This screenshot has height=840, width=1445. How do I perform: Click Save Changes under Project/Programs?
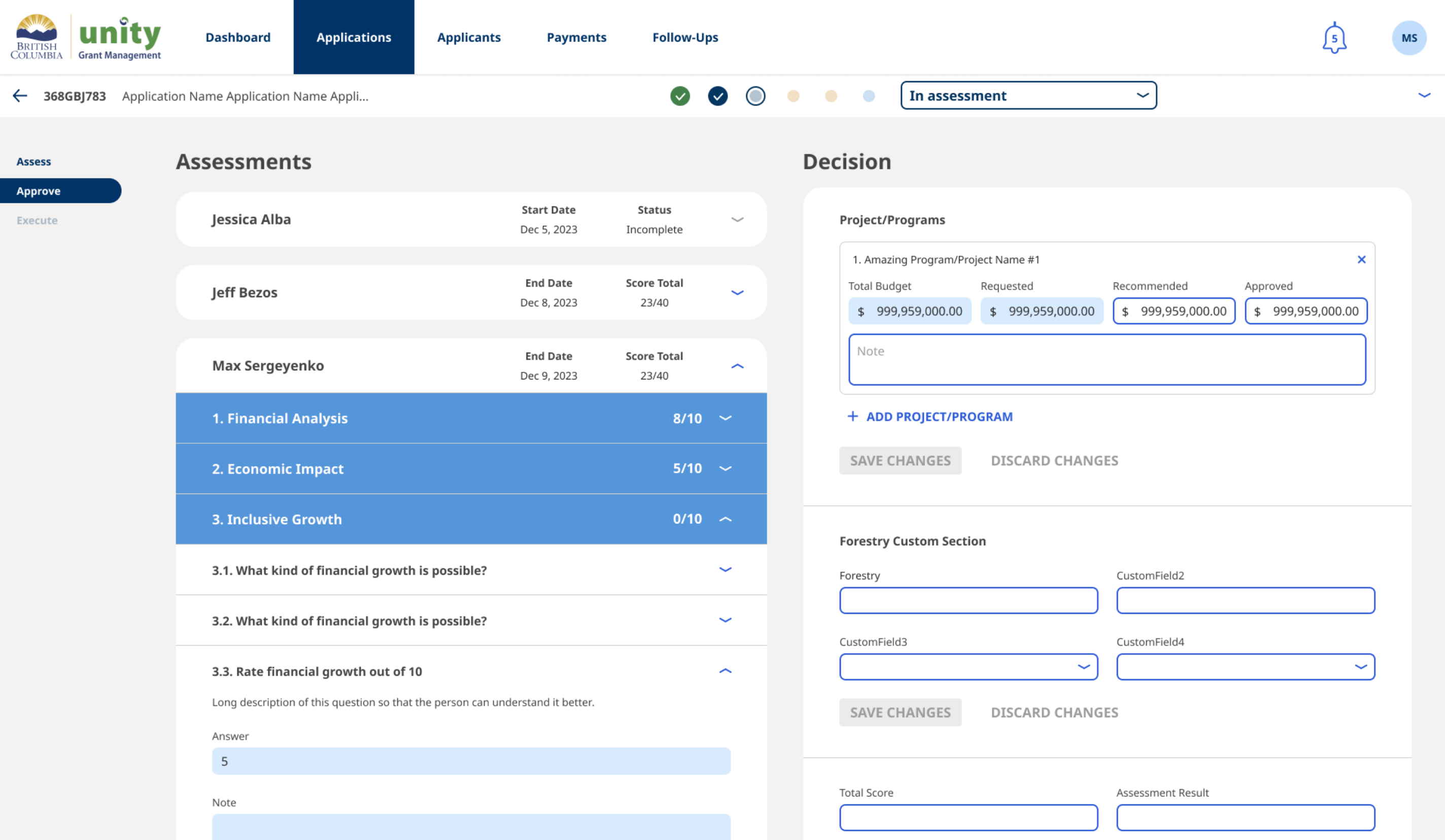(900, 461)
